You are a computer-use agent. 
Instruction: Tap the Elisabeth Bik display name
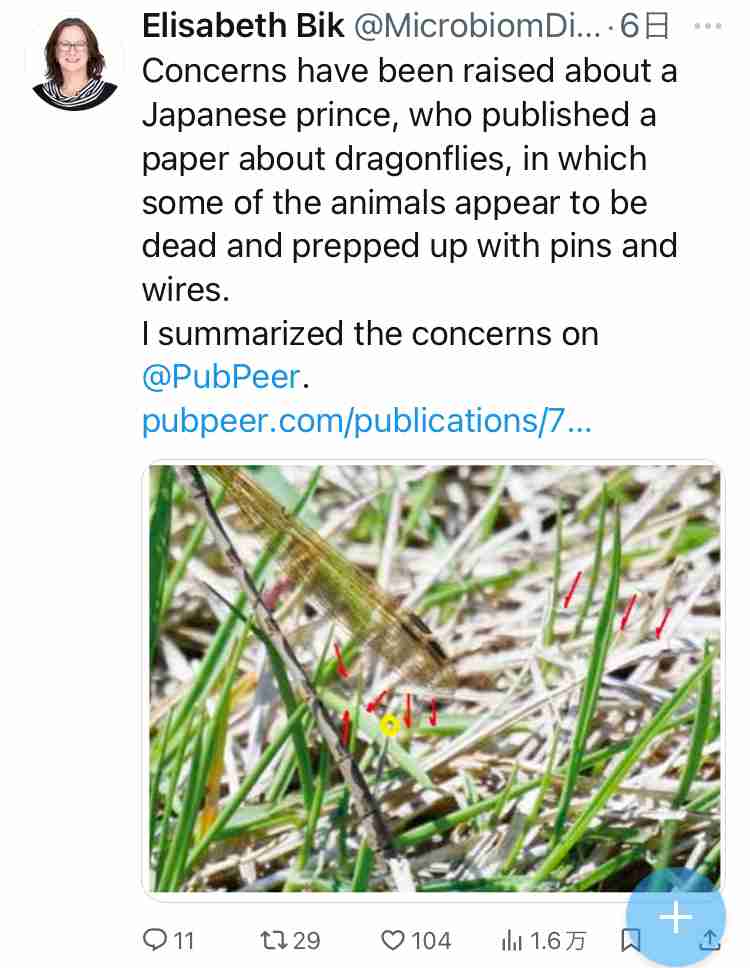(243, 27)
